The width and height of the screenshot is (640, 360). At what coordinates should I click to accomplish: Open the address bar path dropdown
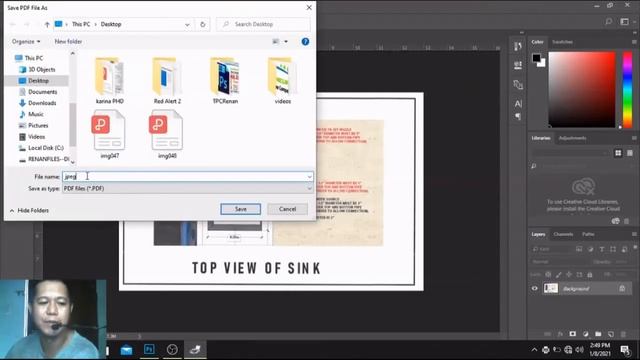(x=187, y=24)
